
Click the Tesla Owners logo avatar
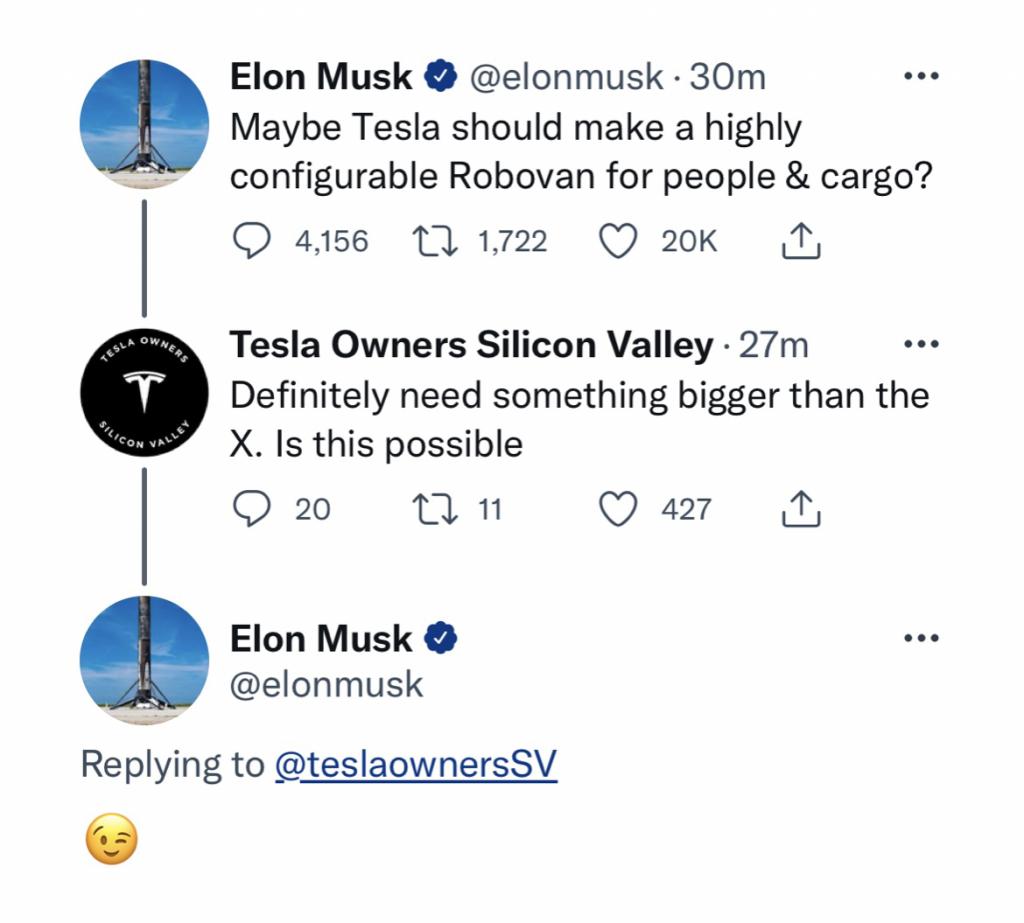[144, 392]
